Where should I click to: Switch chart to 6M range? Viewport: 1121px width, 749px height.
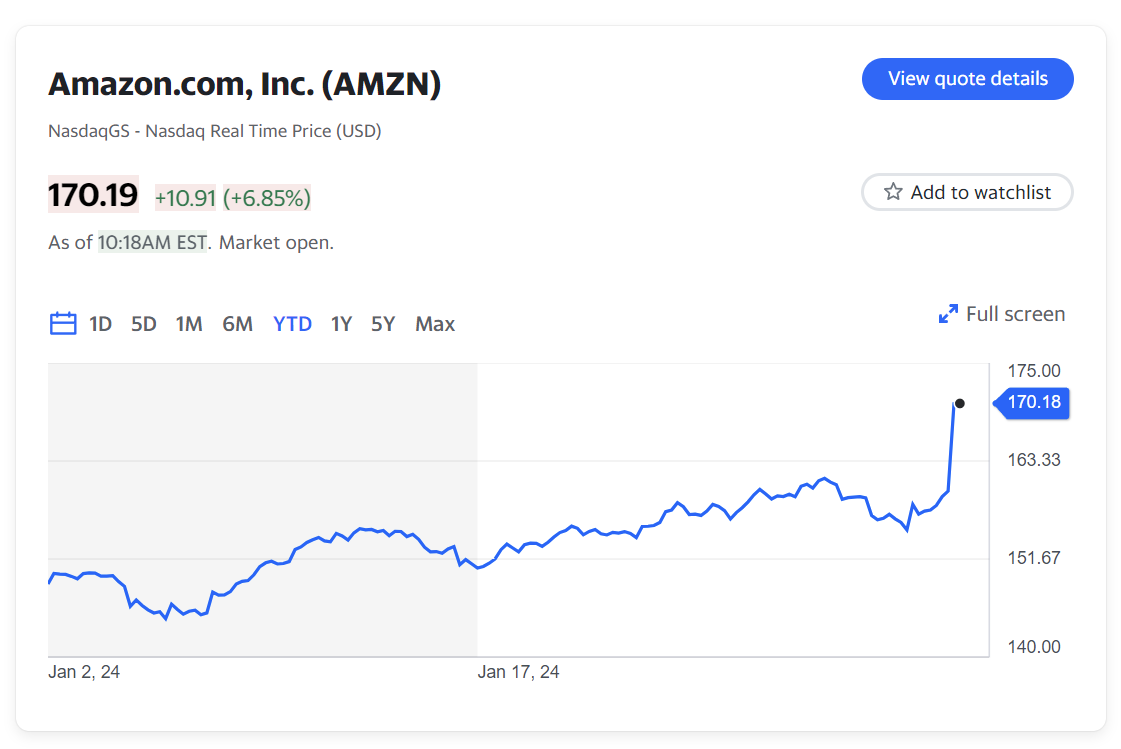237,324
